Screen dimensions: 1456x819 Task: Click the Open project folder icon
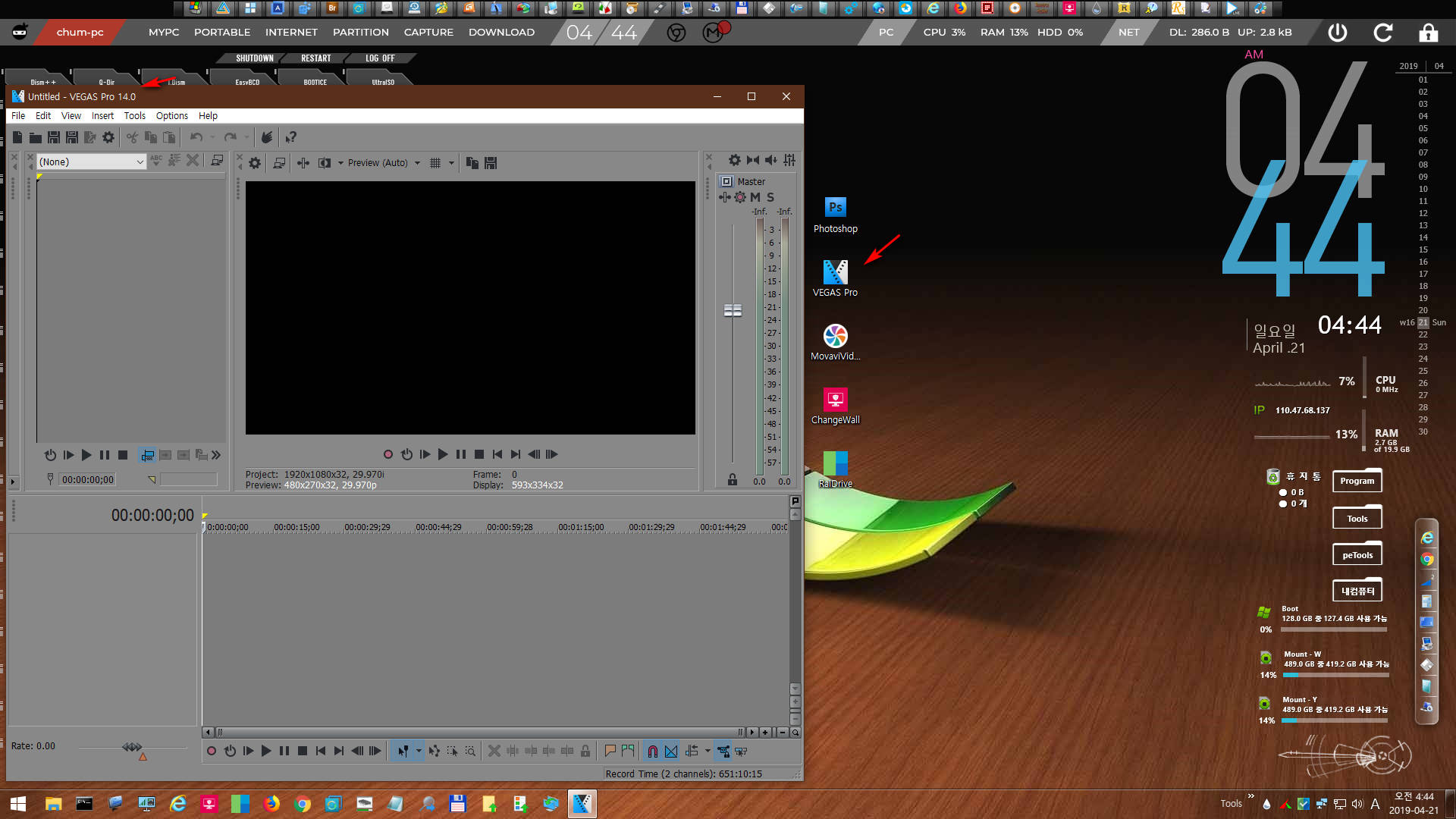[36, 137]
